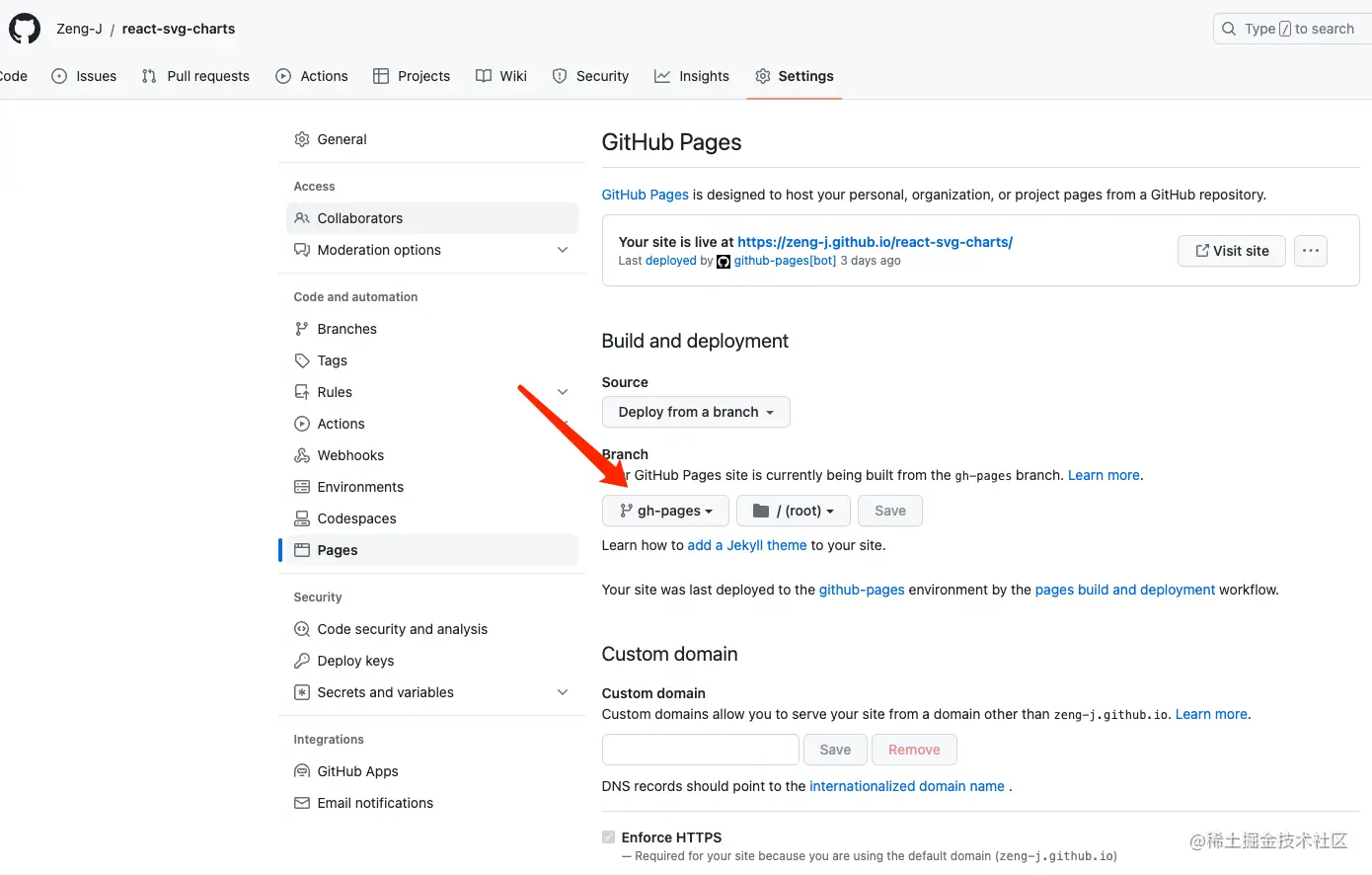Open Email notifications in sidebar
Screen dimensions: 1372x875
point(431,803)
